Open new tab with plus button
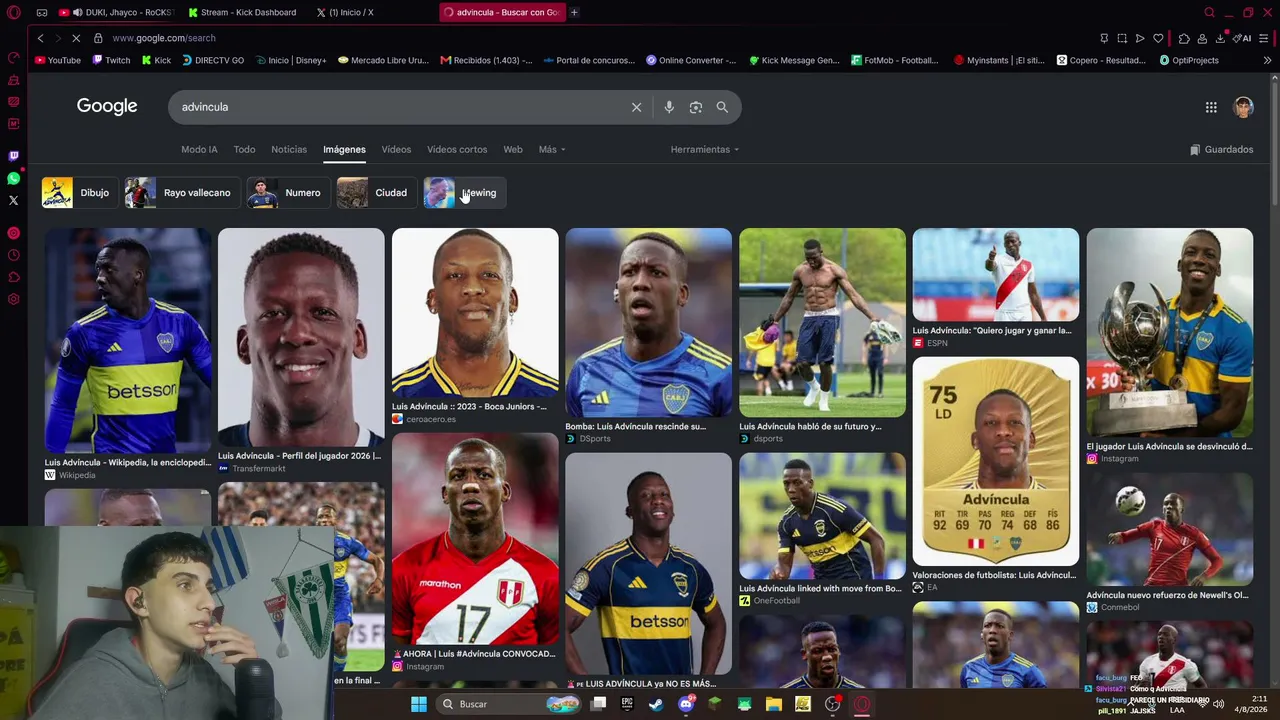 coord(574,12)
